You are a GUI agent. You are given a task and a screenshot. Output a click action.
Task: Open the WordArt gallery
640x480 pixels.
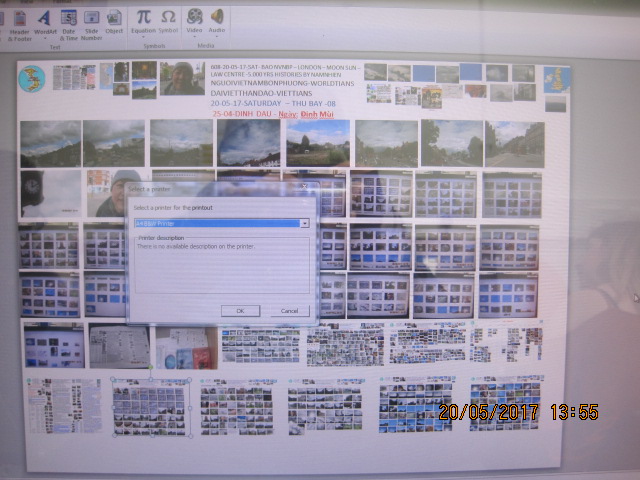click(x=45, y=24)
